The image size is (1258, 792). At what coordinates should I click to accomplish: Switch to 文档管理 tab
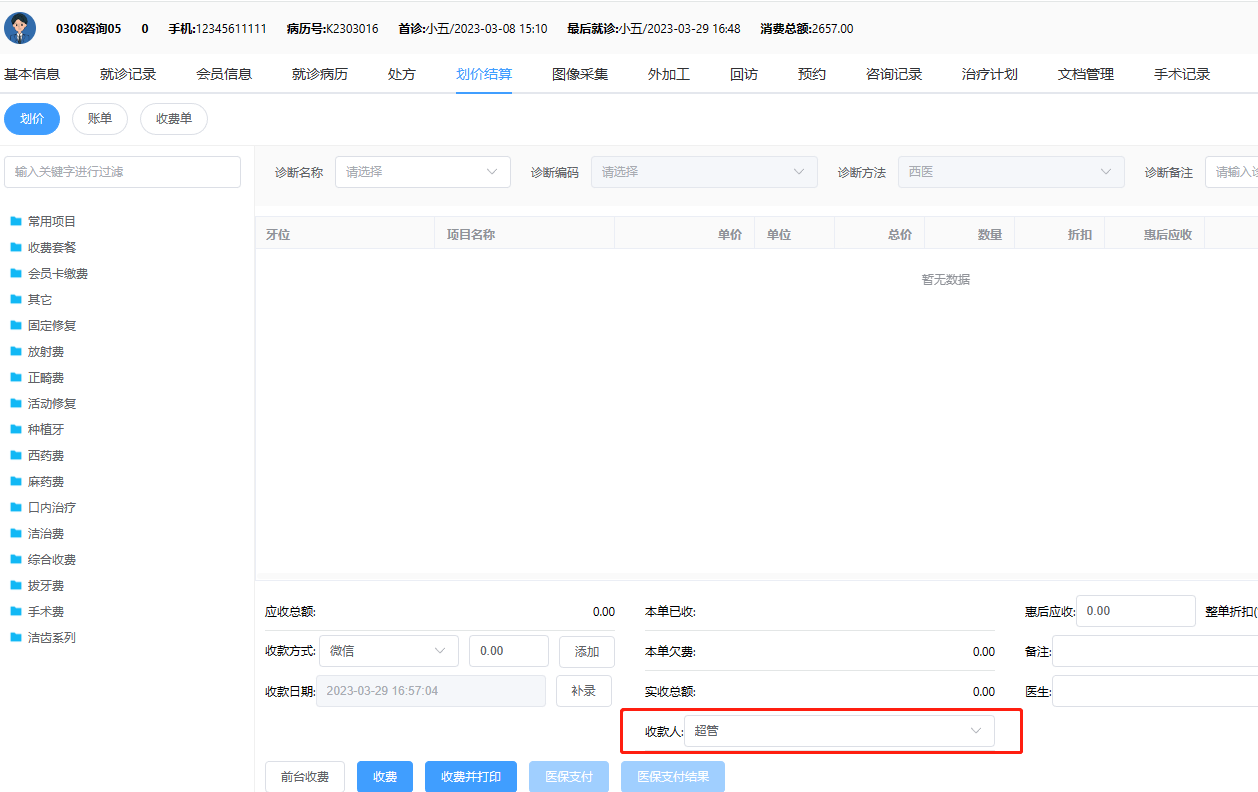[1086, 74]
